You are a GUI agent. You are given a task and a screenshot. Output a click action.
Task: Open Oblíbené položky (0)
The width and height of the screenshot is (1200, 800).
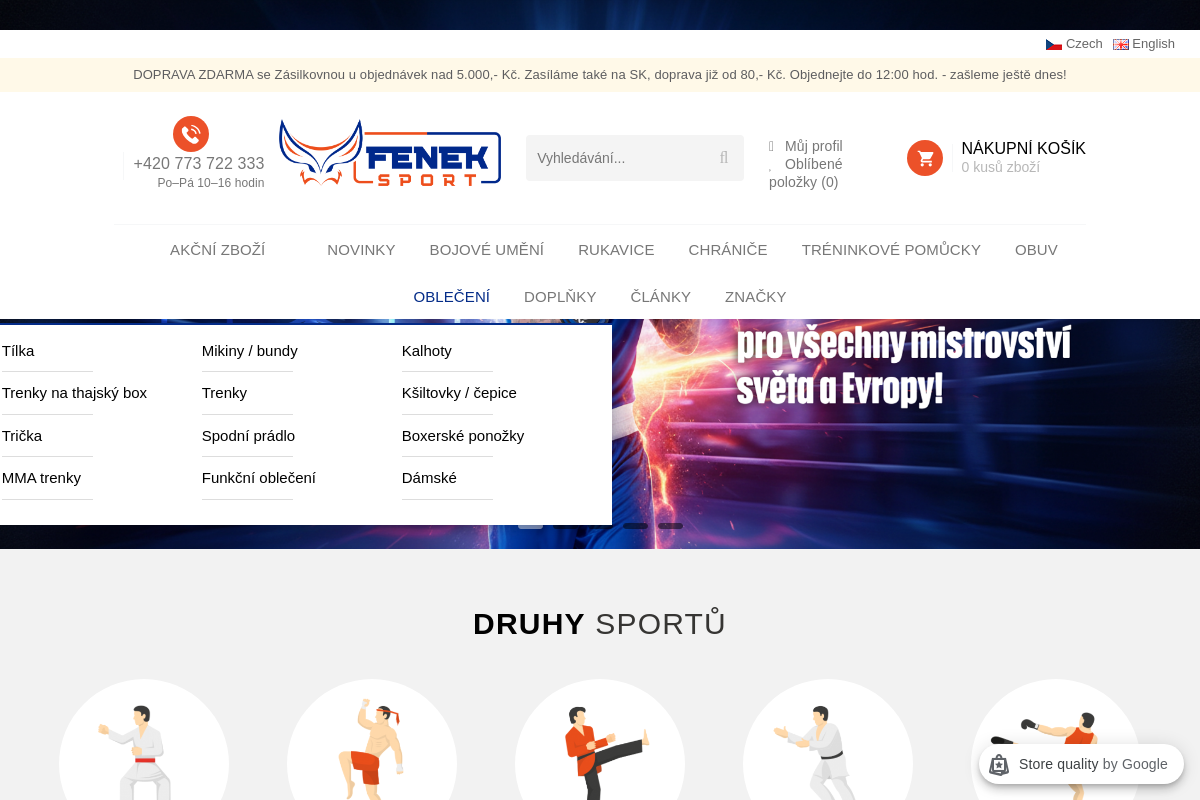[806, 173]
